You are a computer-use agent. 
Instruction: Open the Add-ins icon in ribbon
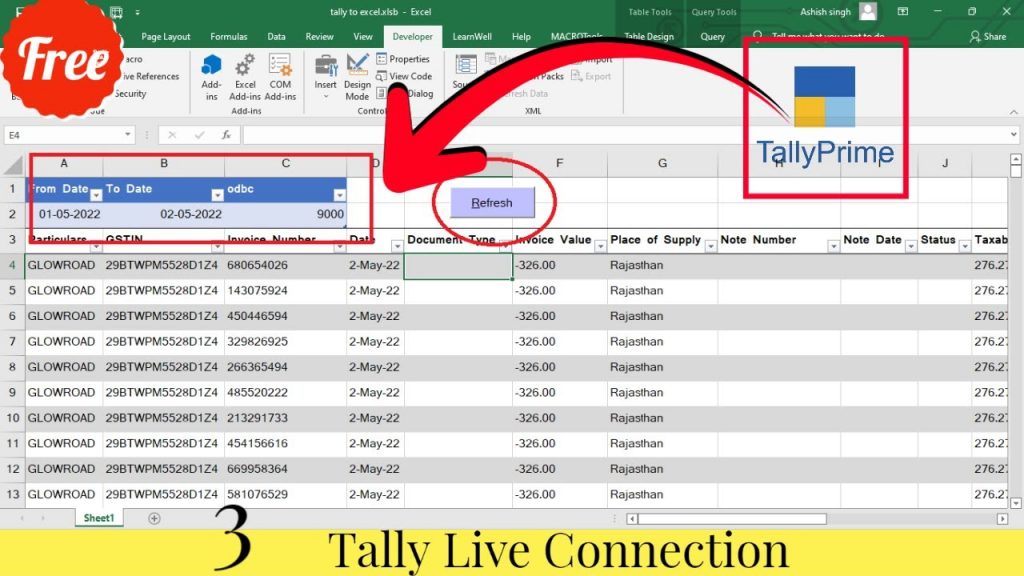211,77
